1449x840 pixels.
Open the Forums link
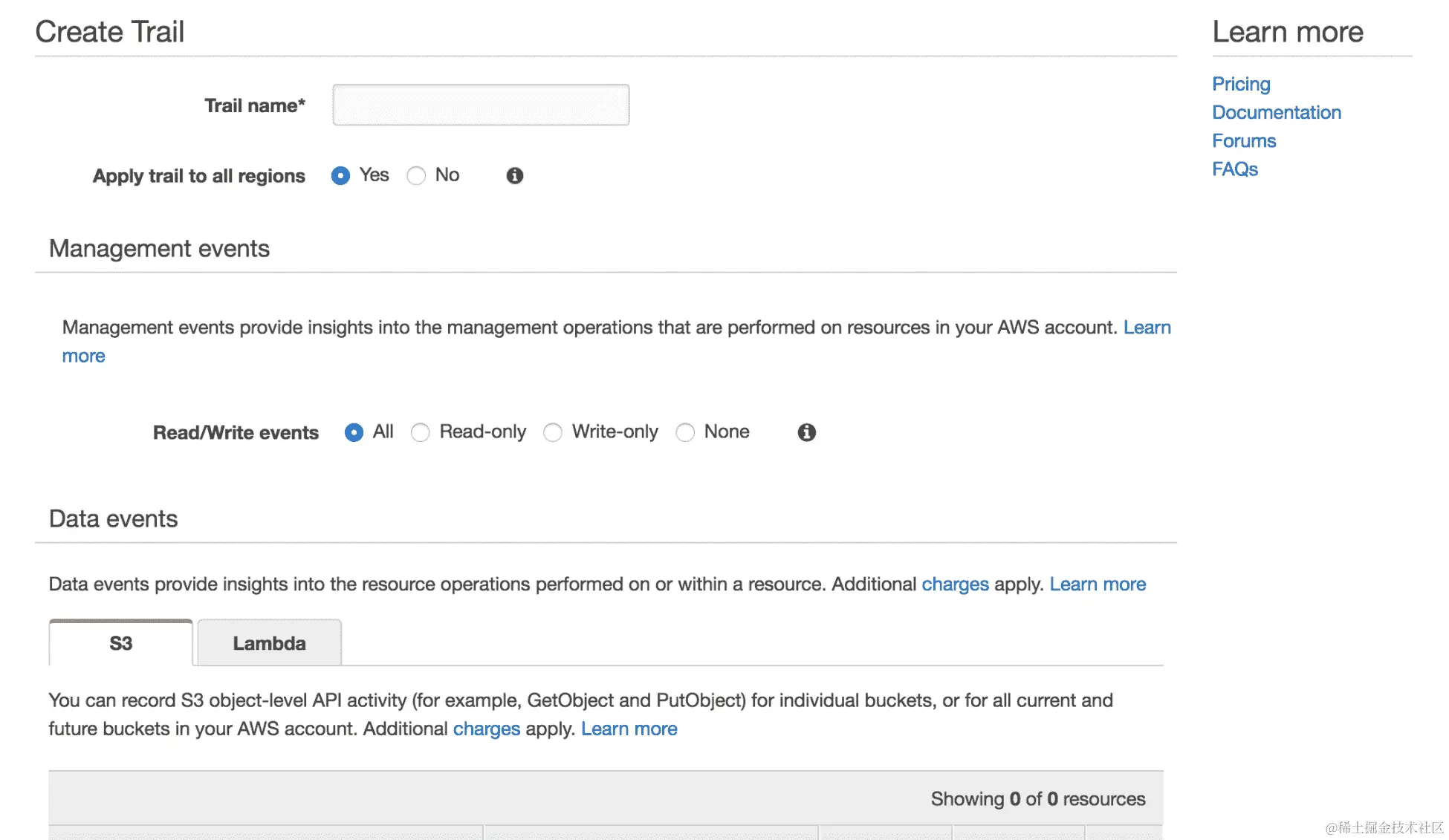pos(1243,140)
